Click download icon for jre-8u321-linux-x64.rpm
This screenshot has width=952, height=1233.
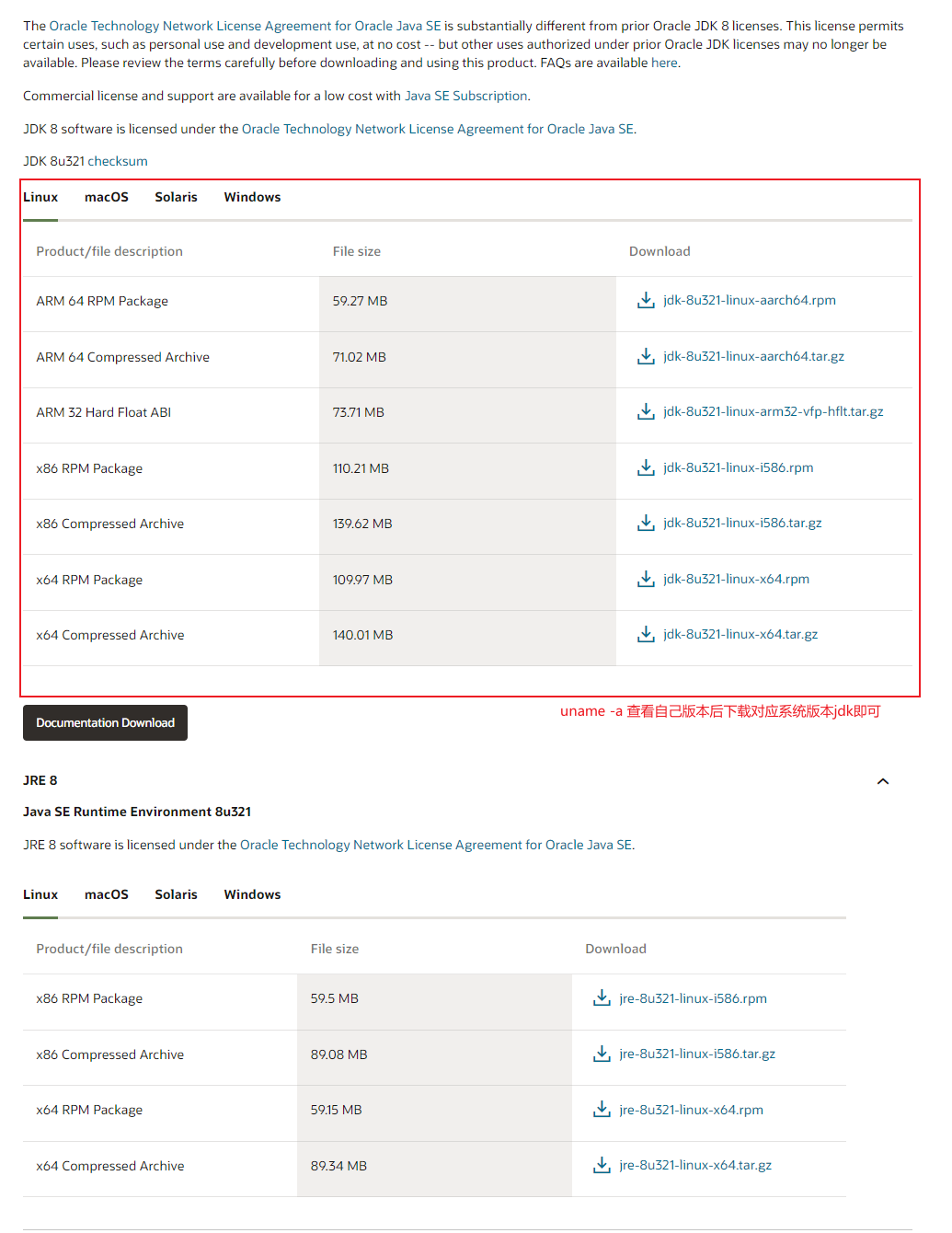tap(602, 1110)
